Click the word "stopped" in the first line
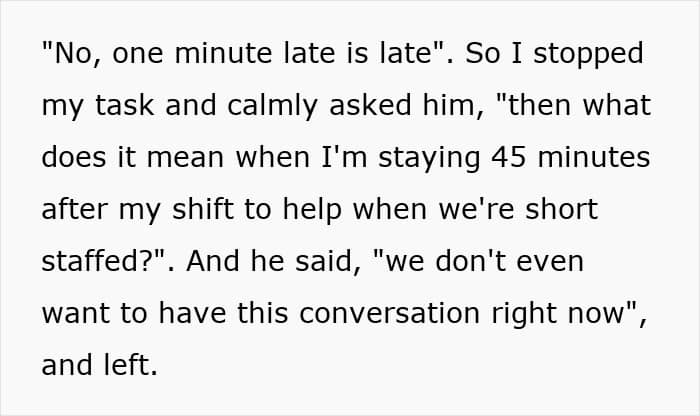 point(591,53)
